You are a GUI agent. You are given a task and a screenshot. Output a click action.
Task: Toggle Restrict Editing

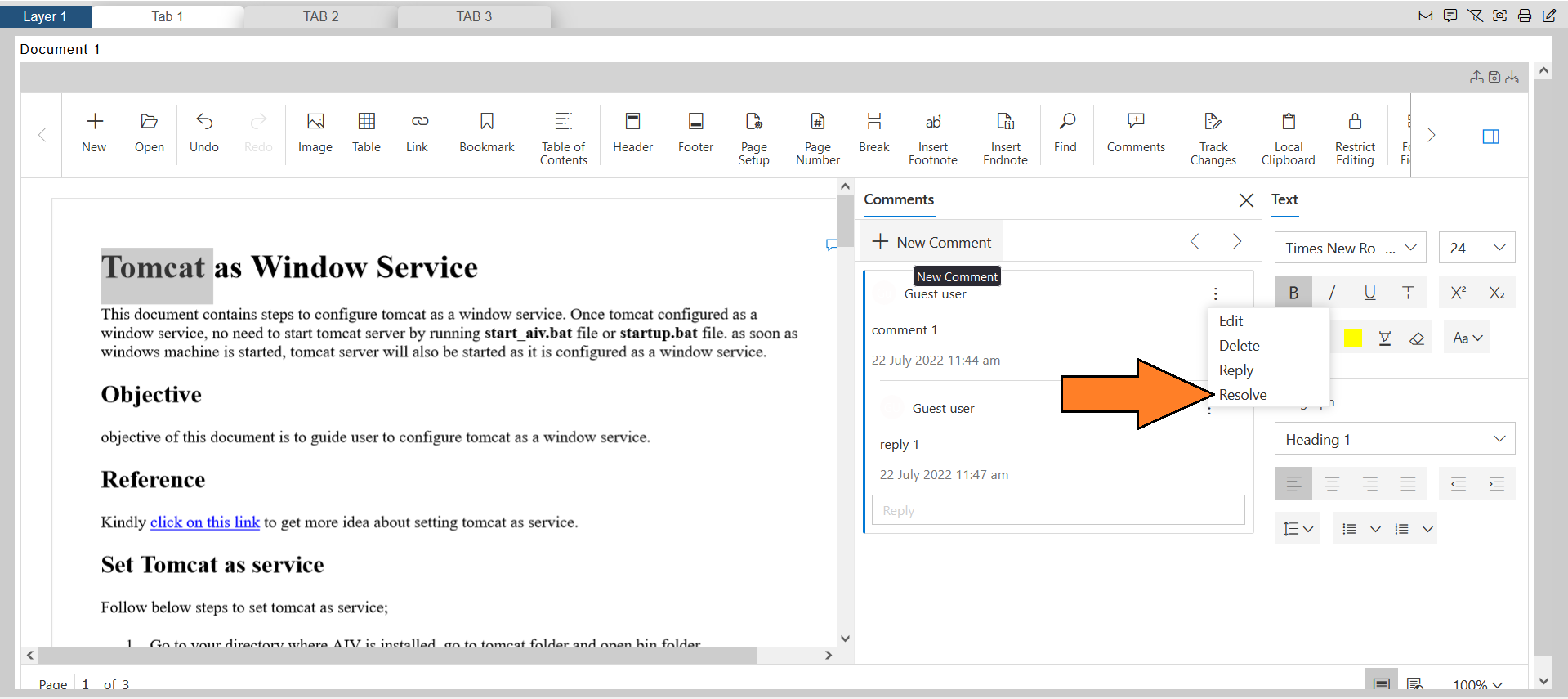pyautogui.click(x=1355, y=138)
